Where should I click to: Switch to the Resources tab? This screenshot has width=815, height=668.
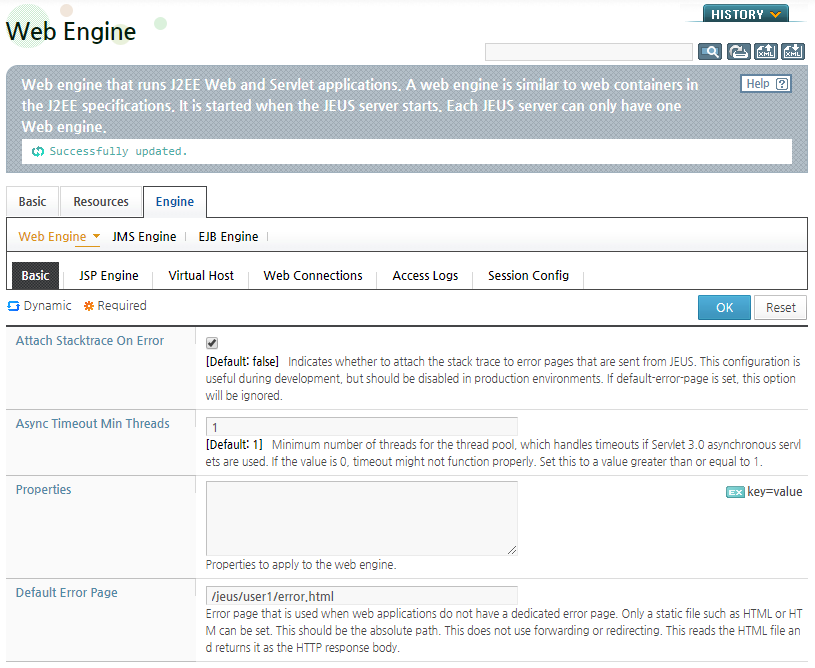pos(101,202)
